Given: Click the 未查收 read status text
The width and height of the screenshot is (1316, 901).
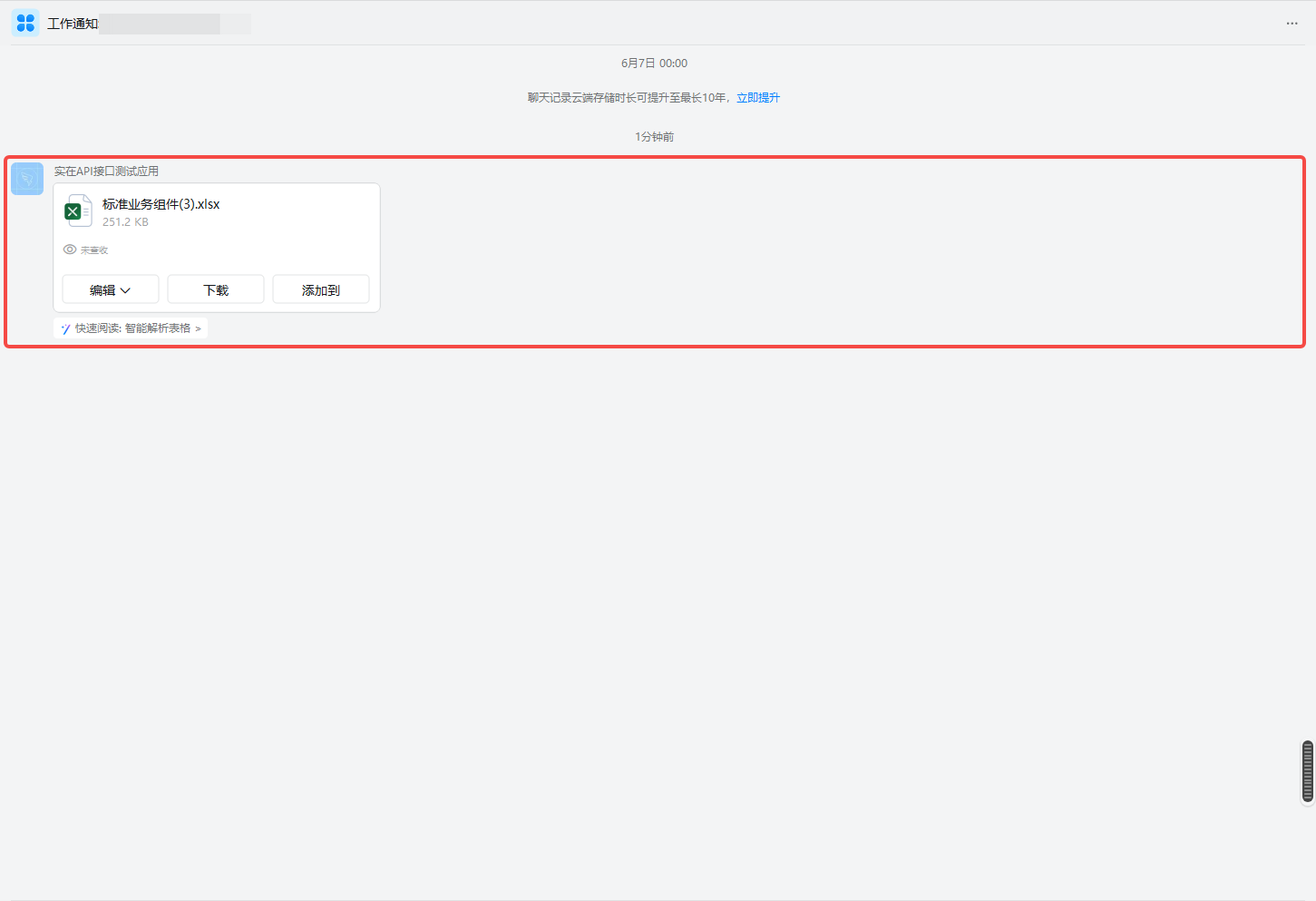Looking at the screenshot, I should click(x=94, y=250).
